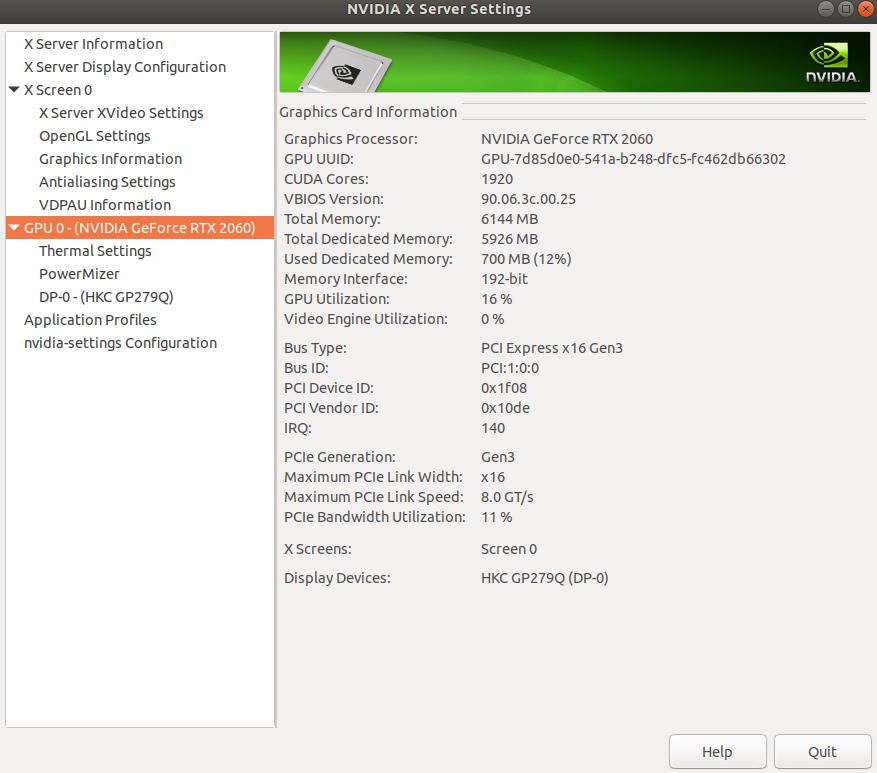This screenshot has width=877, height=773.
Task: Click the Total Dedicated Memory value 5926 MB
Action: point(510,239)
